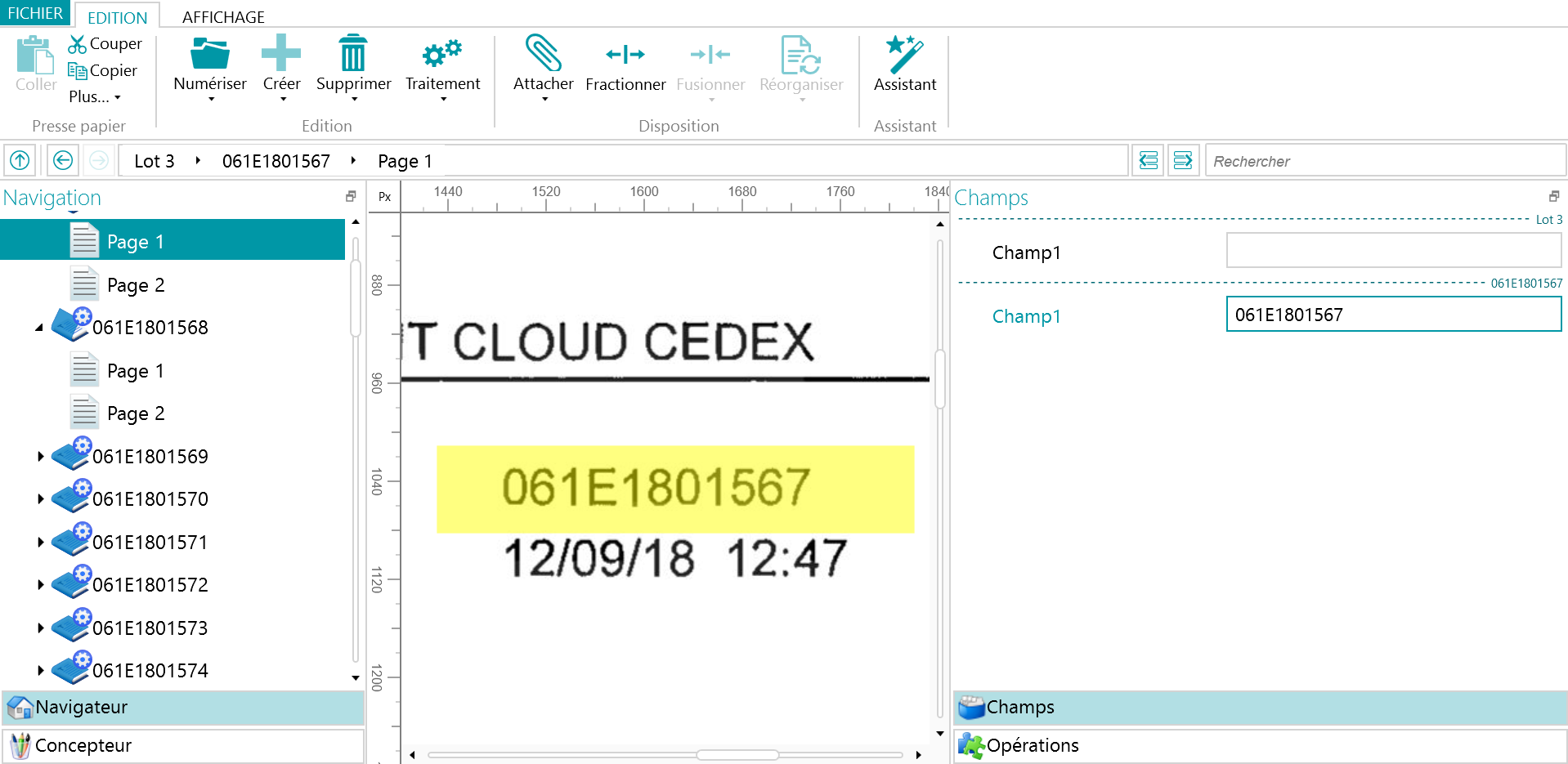Viewport: 1568px width, 764px height.
Task: Go up one level with arrow icon
Action: point(20,160)
